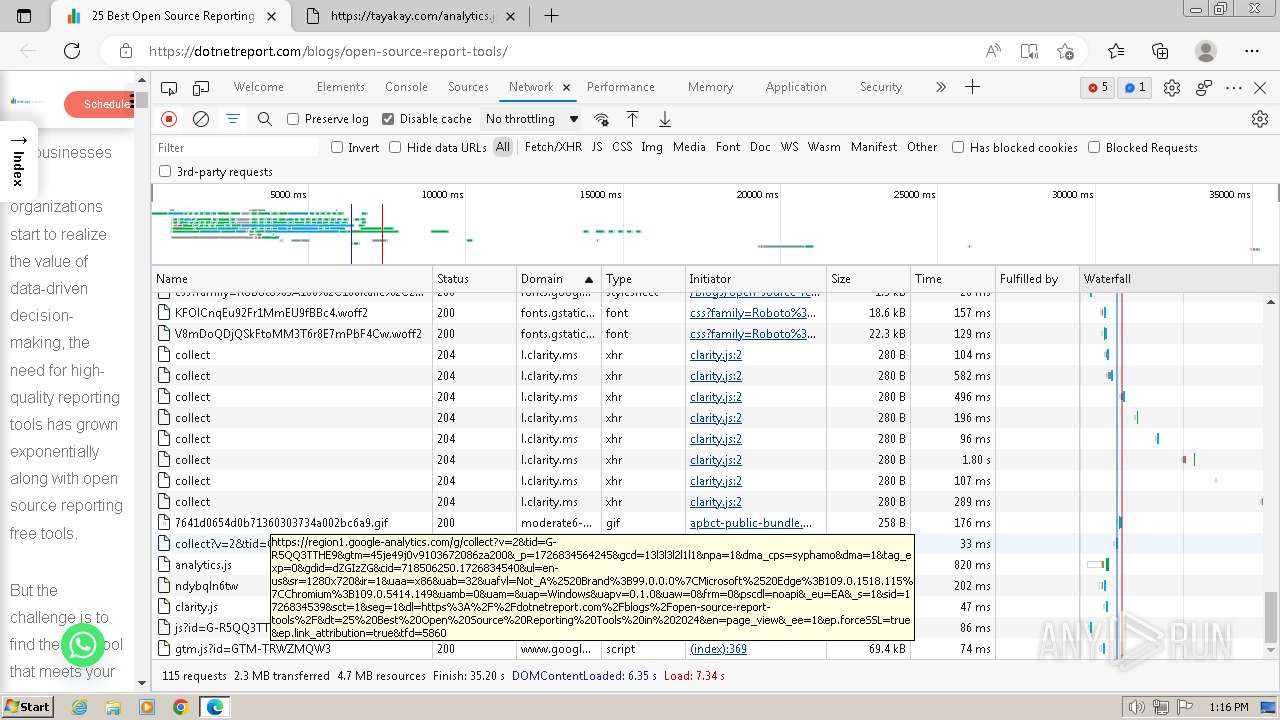This screenshot has width=1280, height=720.
Task: Filter requests by JS type
Action: coord(597,147)
